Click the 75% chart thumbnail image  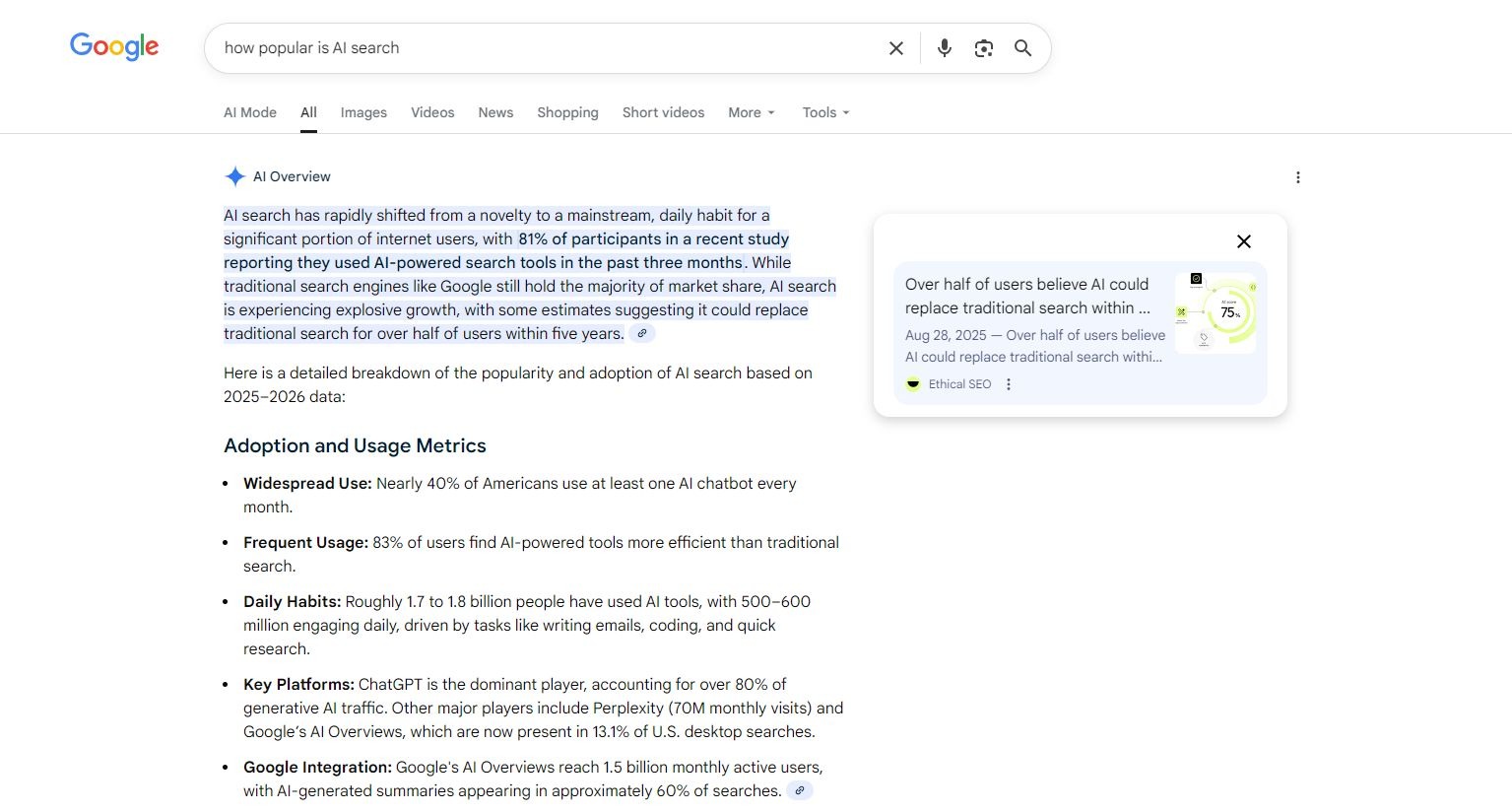tap(1215, 313)
